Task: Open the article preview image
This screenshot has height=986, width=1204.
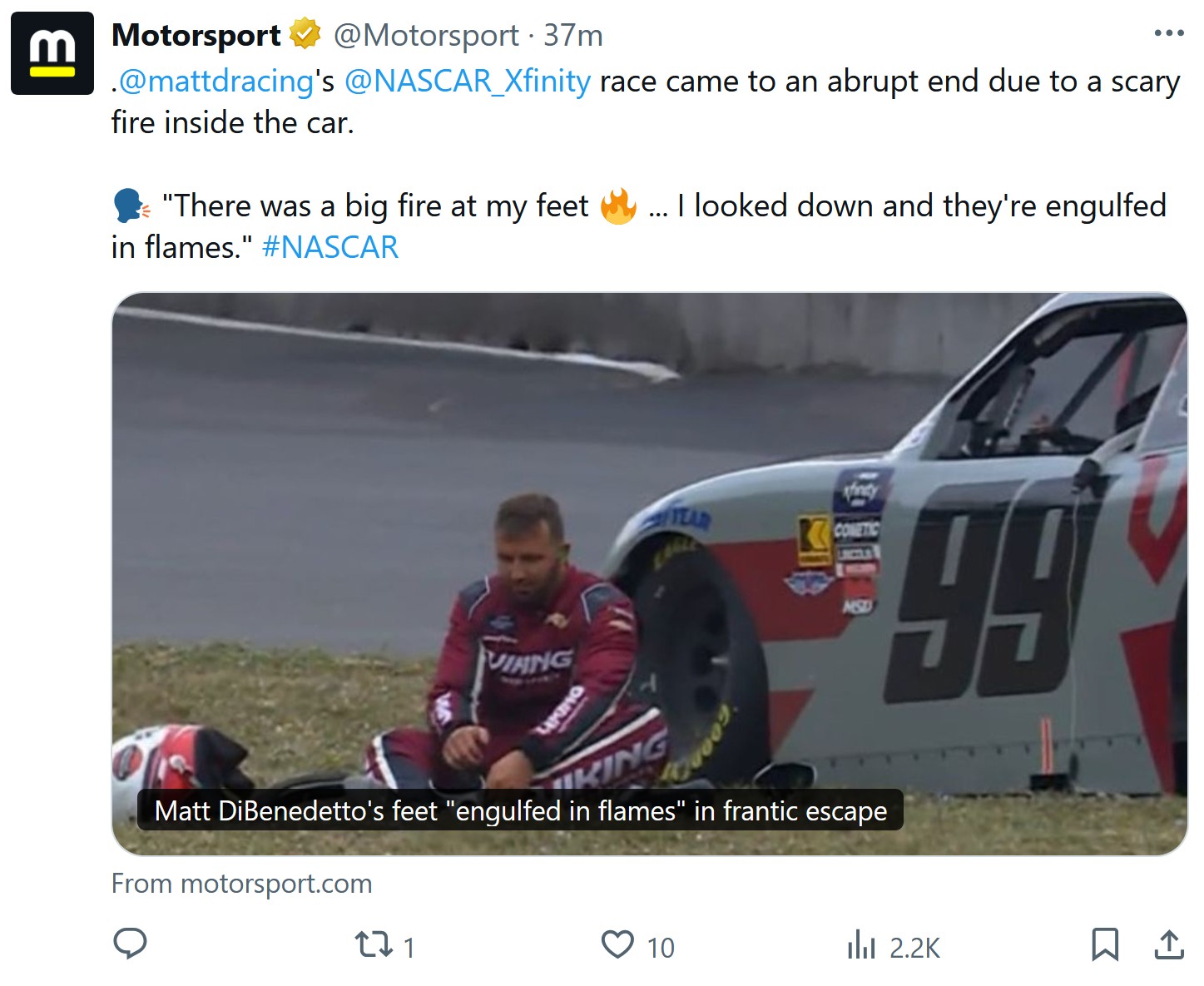Action: 650,573
